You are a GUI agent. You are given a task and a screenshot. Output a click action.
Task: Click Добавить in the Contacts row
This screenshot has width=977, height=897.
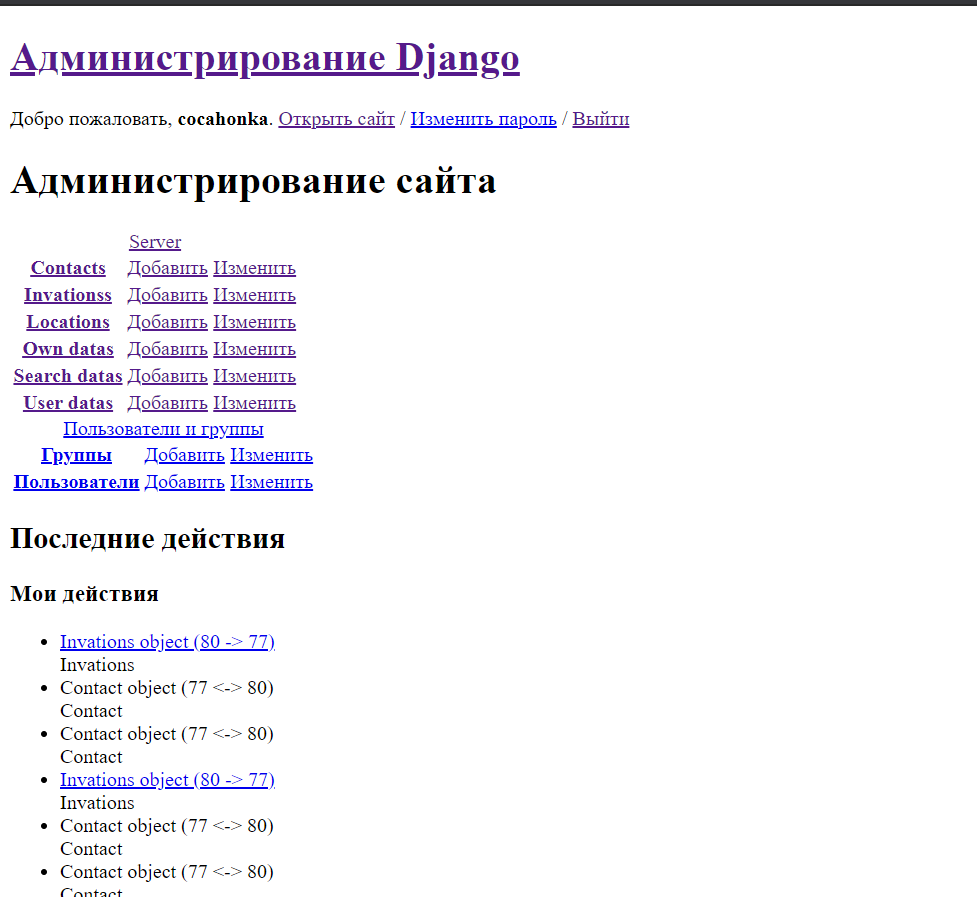168,268
